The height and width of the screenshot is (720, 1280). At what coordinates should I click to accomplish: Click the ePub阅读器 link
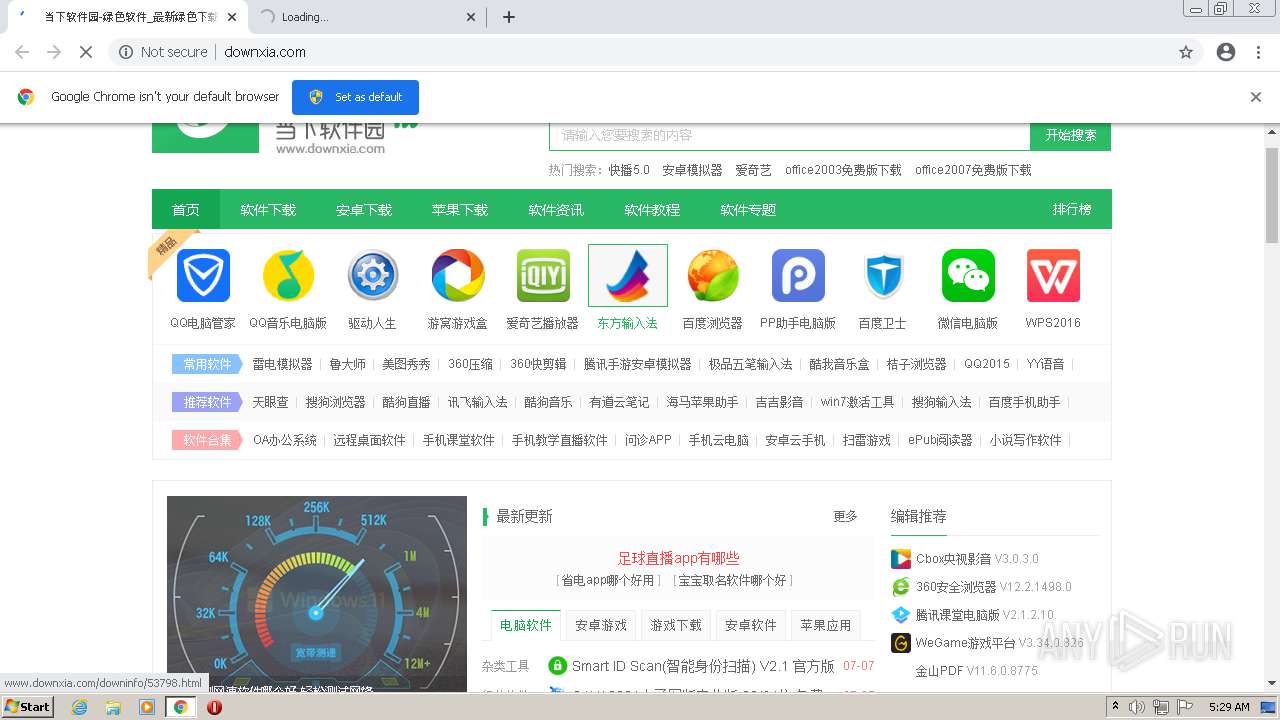tap(940, 440)
